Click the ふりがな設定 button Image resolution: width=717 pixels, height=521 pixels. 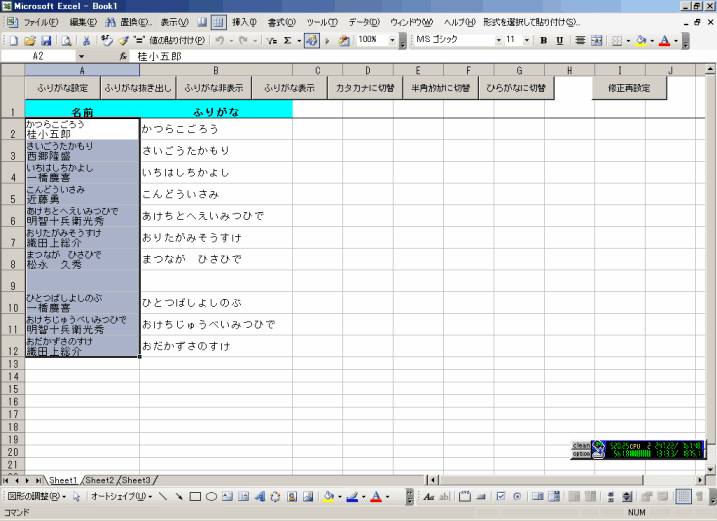[x=63, y=88]
